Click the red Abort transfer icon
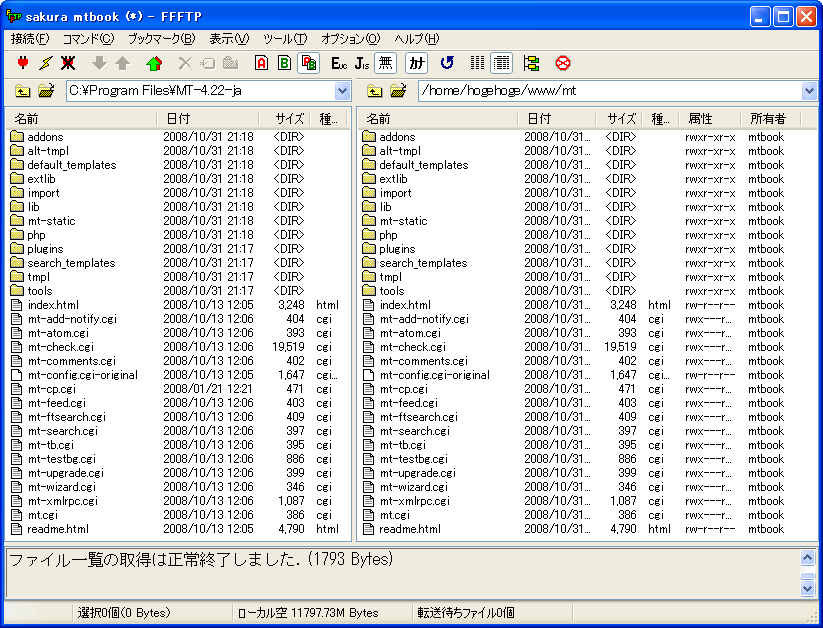This screenshot has height=628, width=823. coord(563,63)
